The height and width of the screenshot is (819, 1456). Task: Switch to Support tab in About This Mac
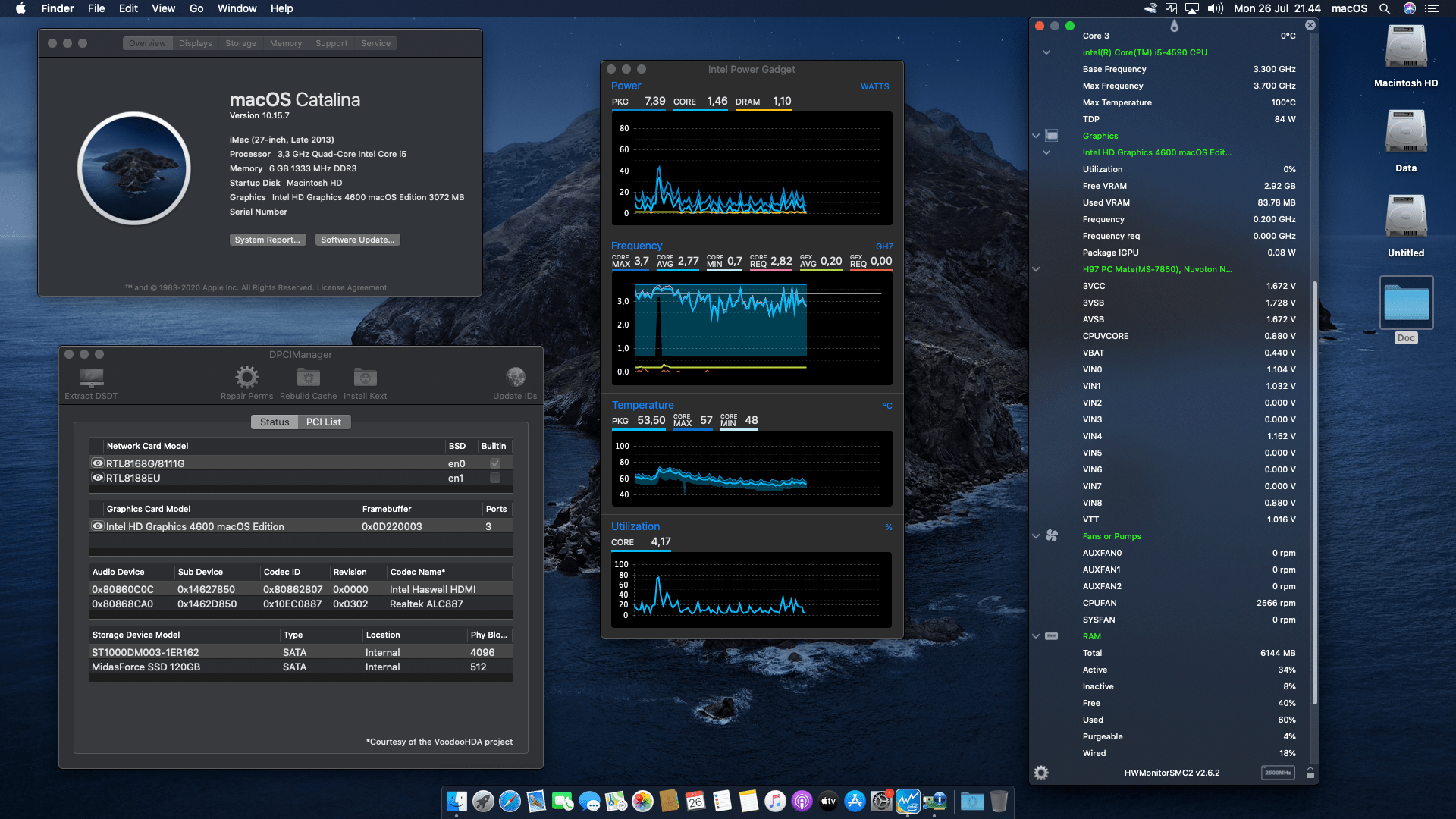pos(331,43)
